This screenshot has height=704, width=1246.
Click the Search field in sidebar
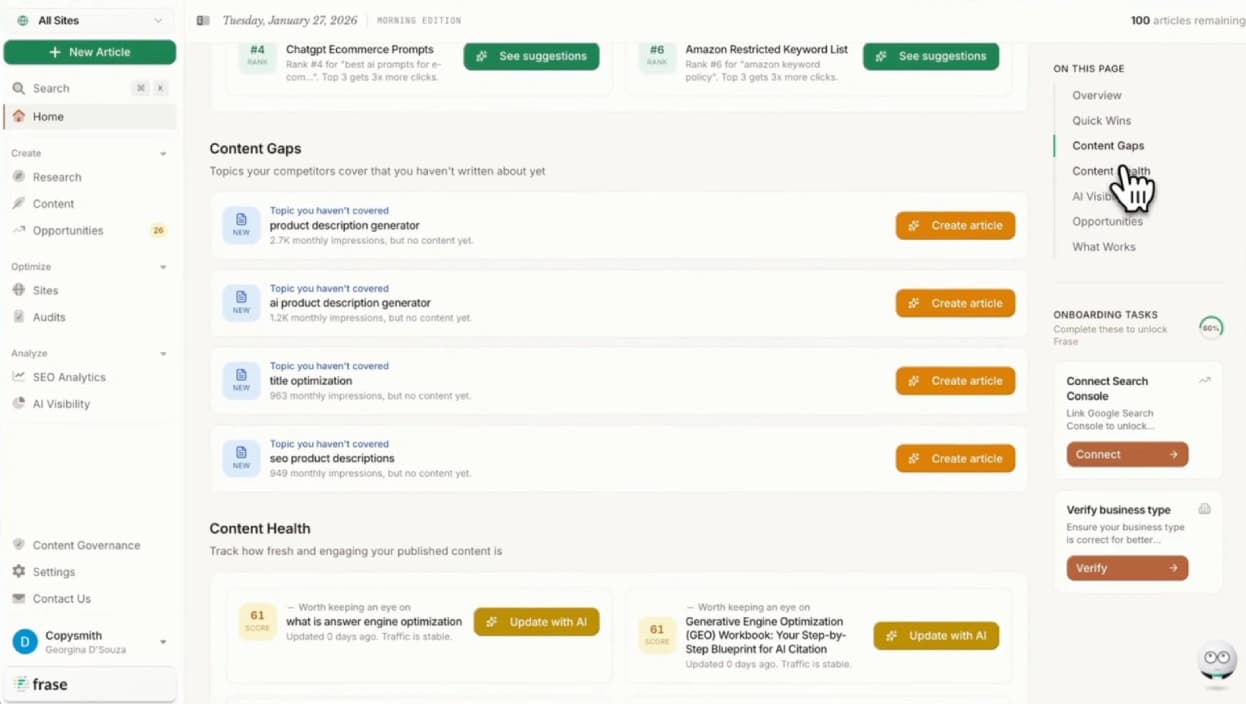point(90,88)
